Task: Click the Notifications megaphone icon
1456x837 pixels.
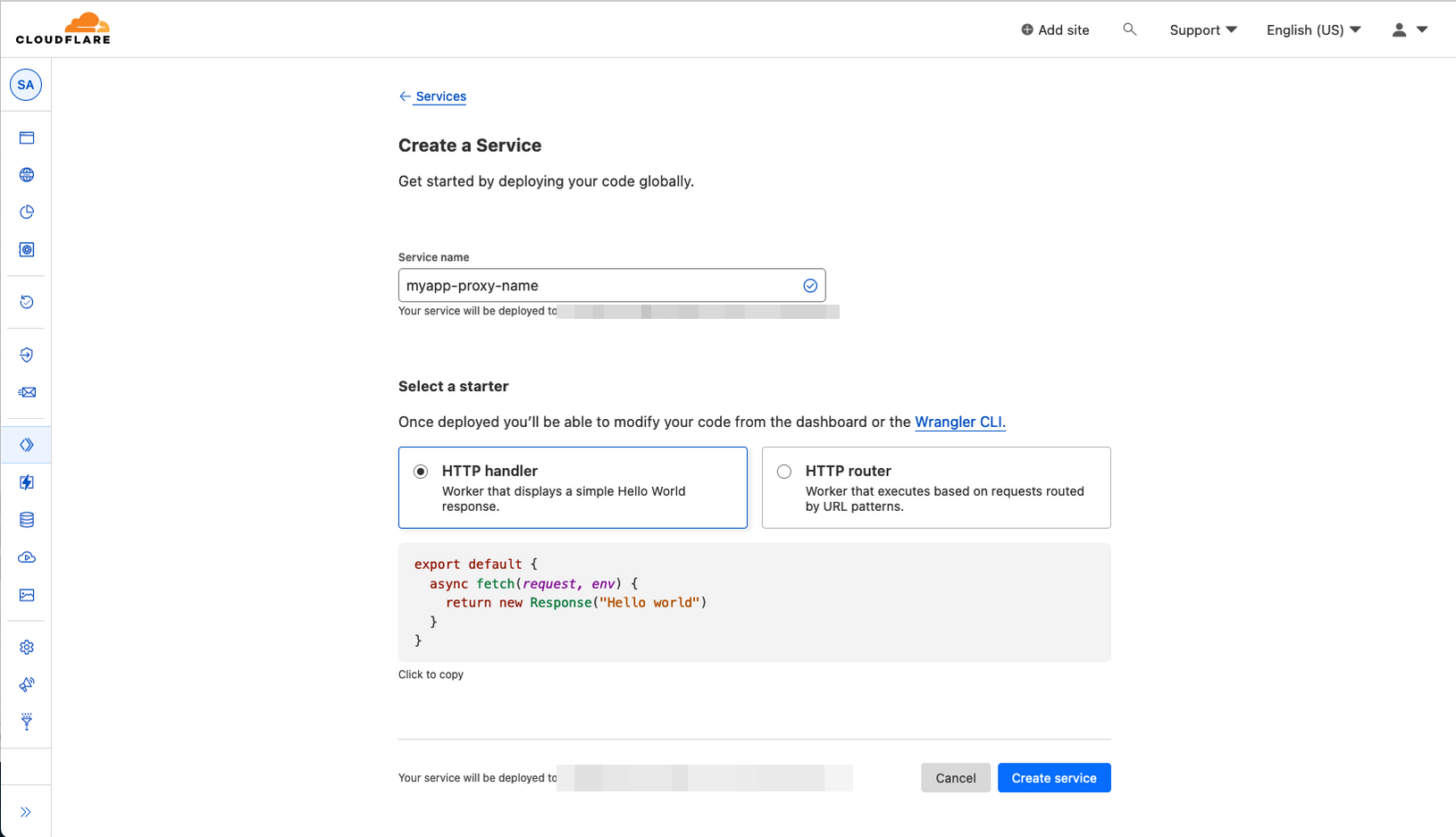Action: 26,684
